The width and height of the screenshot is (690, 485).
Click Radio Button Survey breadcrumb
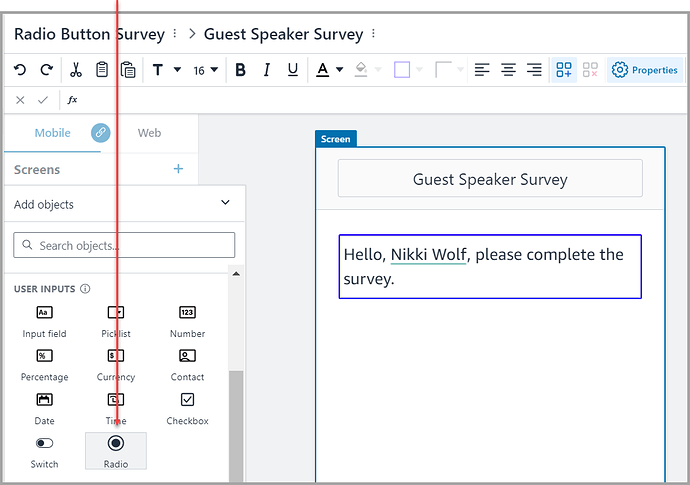click(89, 34)
